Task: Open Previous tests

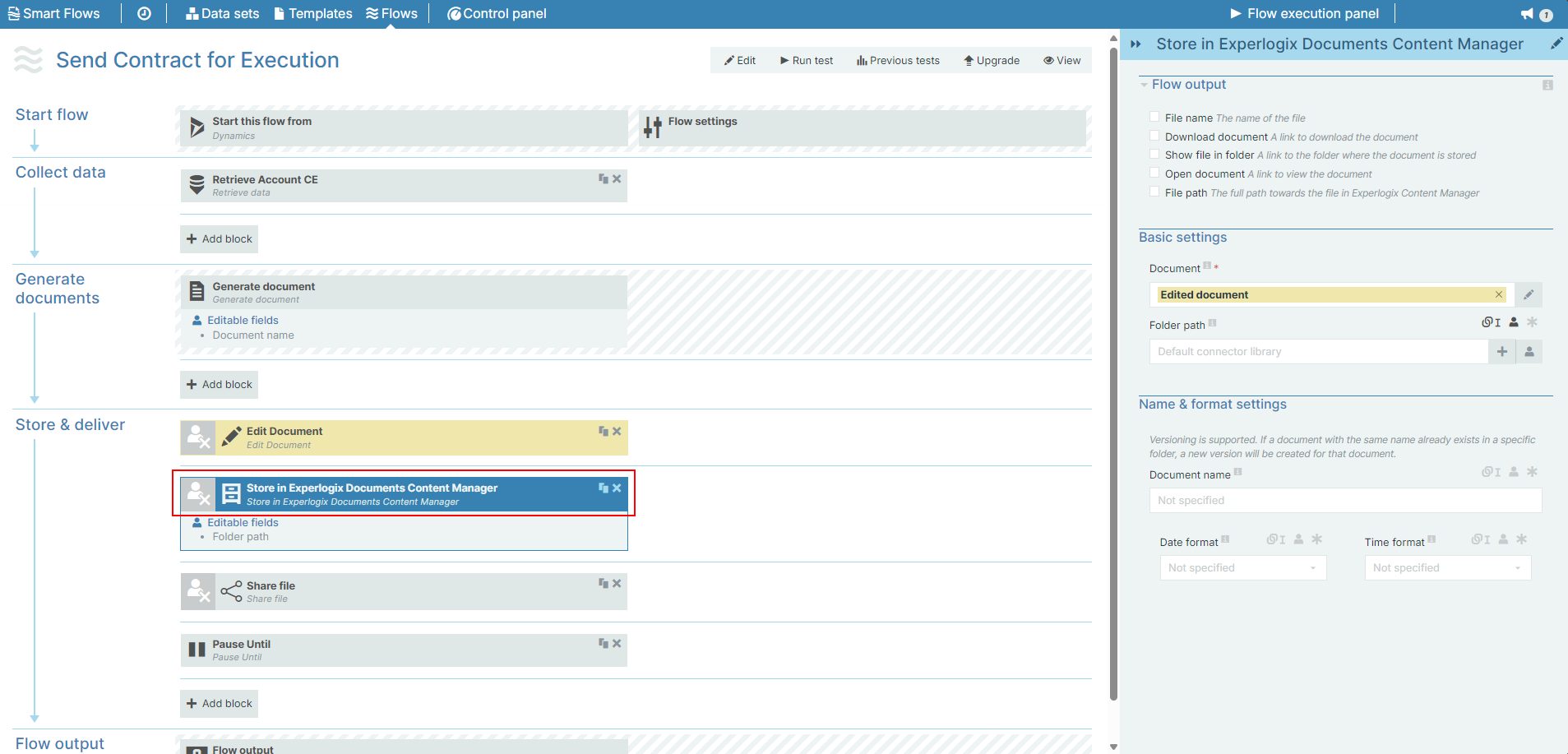Action: coord(898,60)
